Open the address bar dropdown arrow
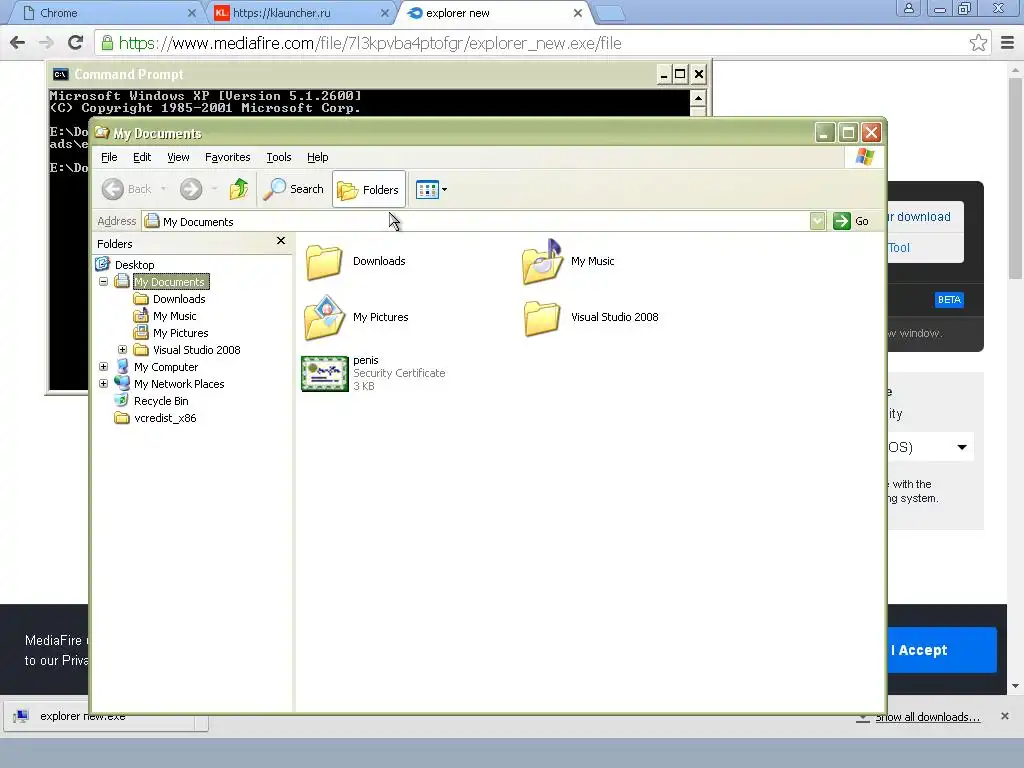 coord(817,221)
